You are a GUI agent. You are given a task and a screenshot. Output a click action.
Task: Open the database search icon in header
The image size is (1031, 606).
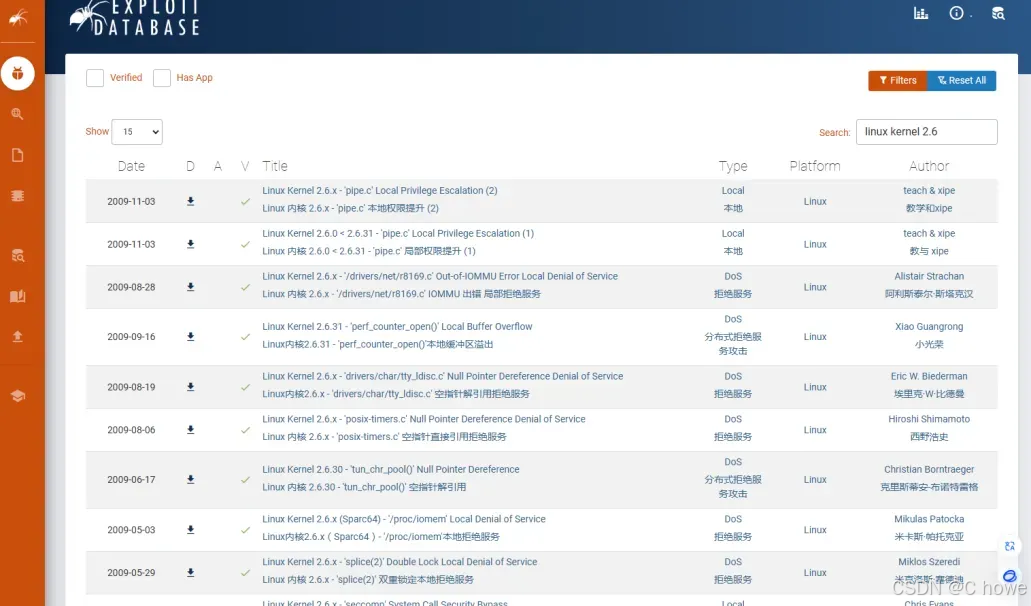[x=997, y=13]
